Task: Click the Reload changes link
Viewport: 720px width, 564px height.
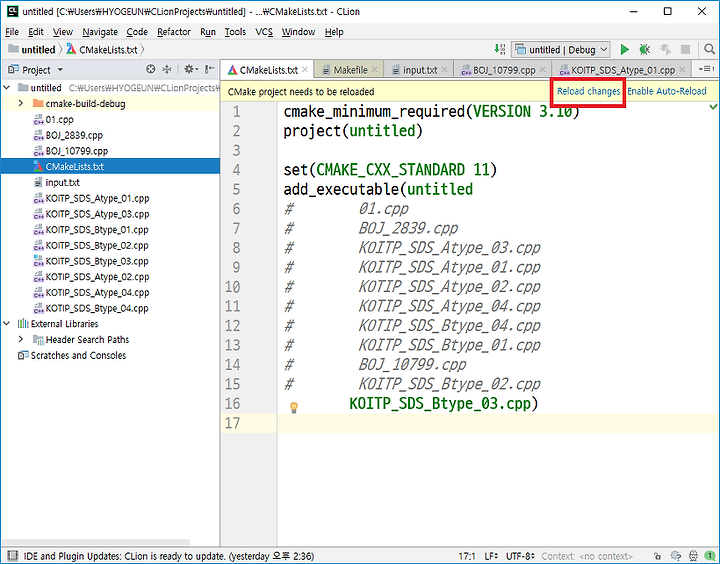Action: 588,91
